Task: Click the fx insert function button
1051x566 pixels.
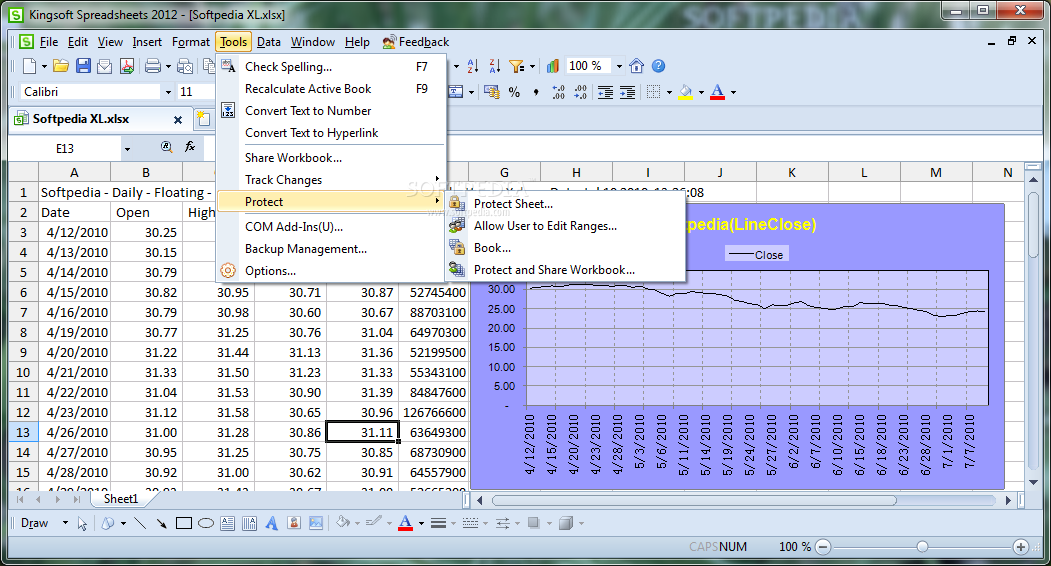Action: 190,147
